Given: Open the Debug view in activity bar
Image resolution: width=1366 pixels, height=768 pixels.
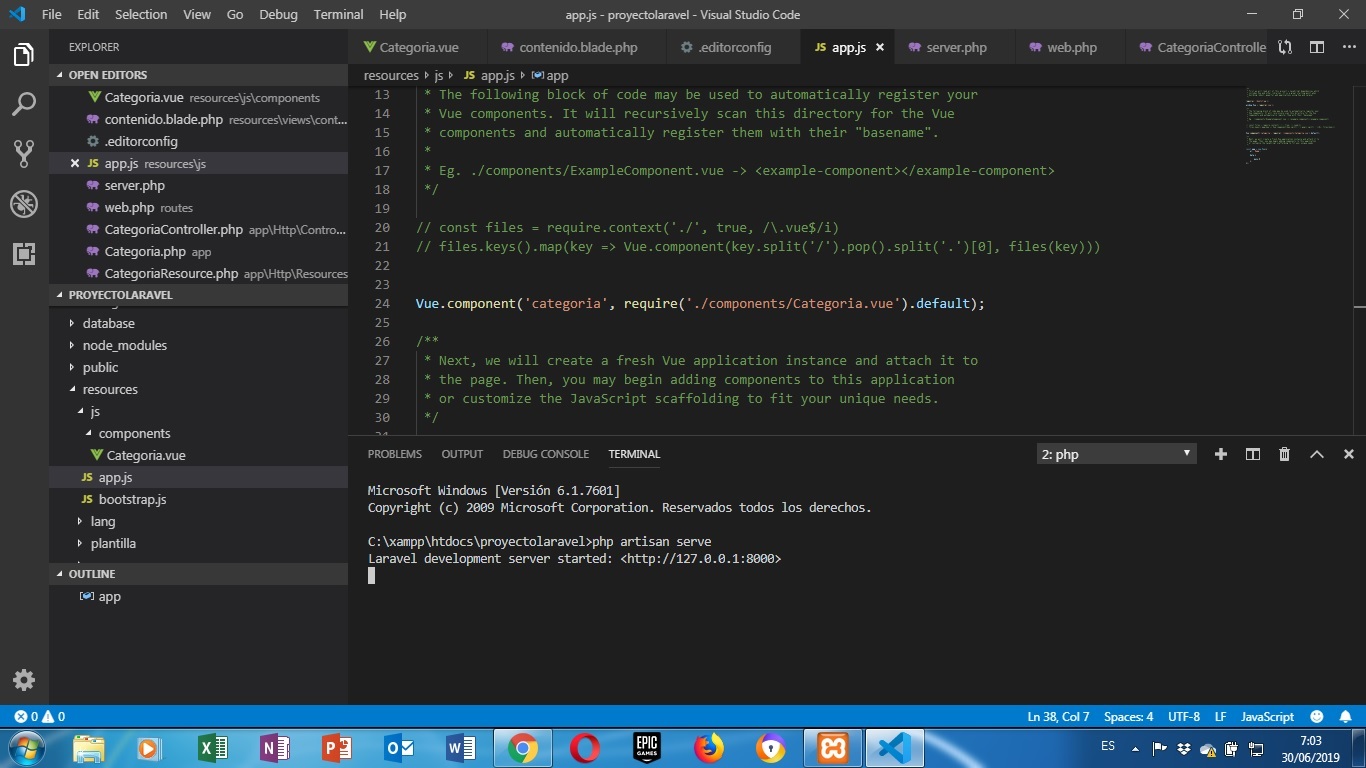Looking at the screenshot, I should 24,204.
